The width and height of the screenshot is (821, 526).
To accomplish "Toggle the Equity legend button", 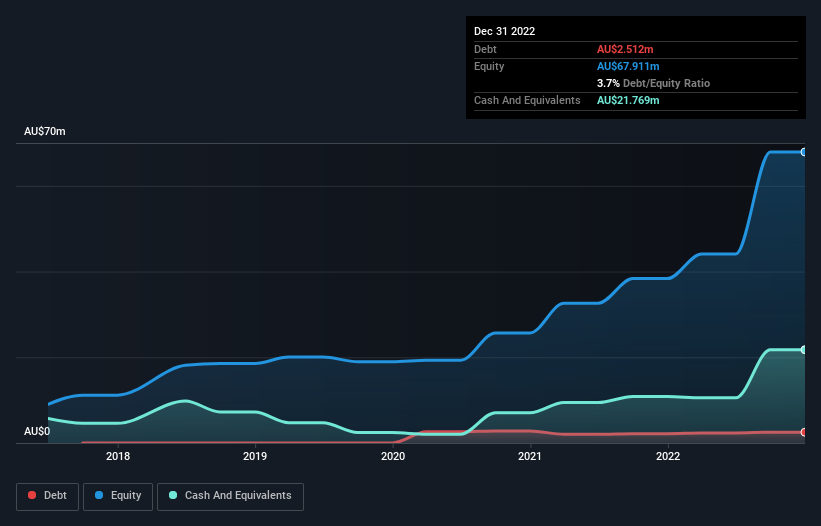I will tap(118, 496).
